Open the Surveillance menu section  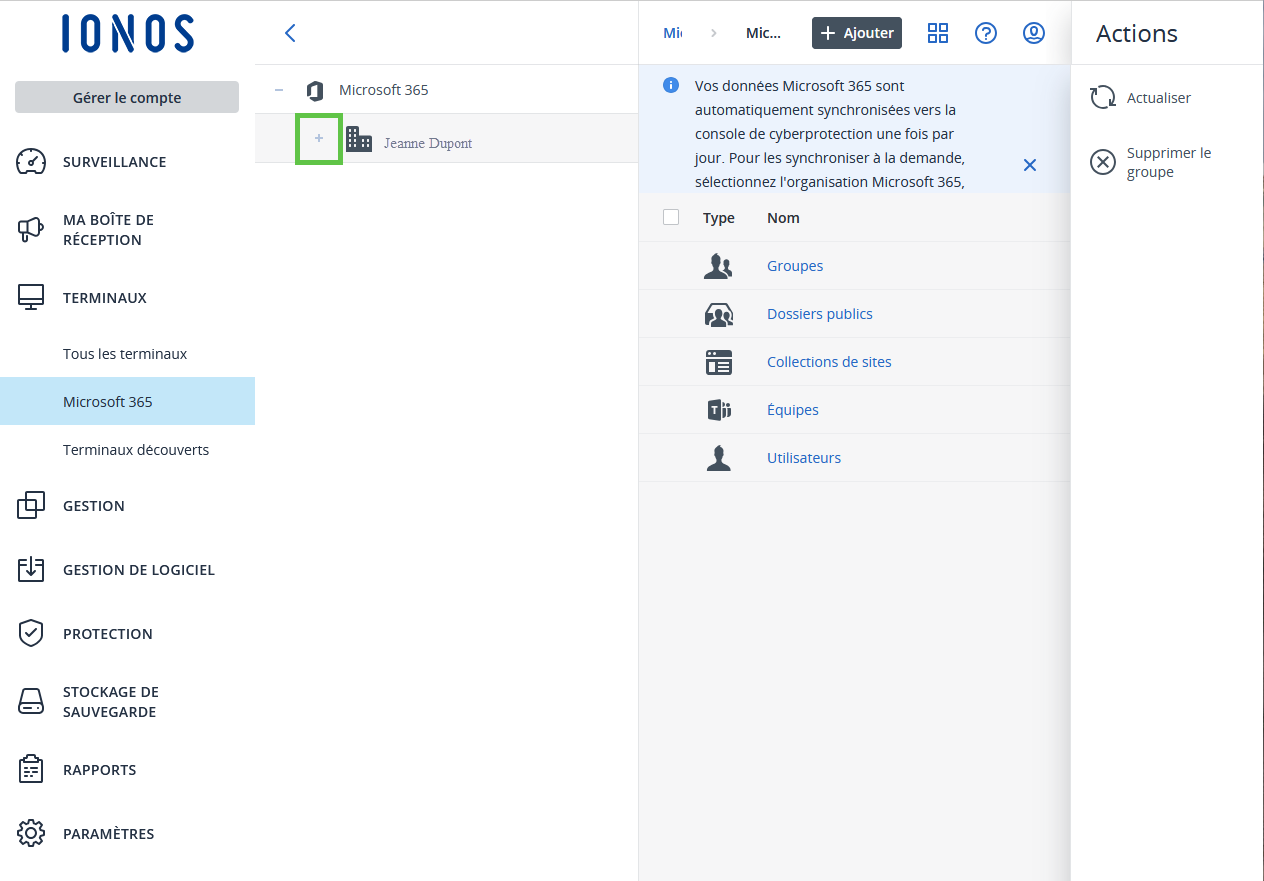pyautogui.click(x=114, y=162)
